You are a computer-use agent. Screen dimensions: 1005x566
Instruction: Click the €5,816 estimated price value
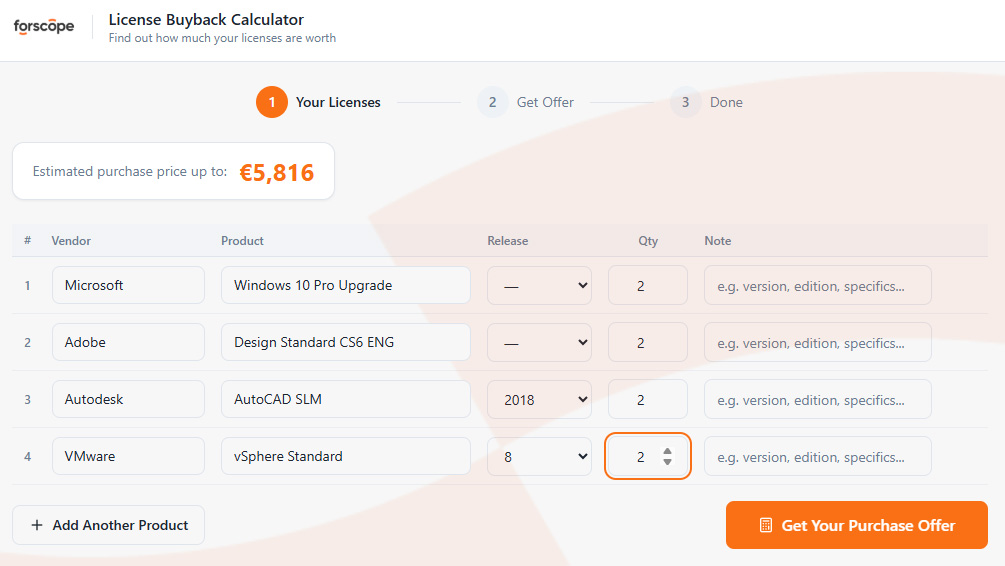(x=276, y=172)
